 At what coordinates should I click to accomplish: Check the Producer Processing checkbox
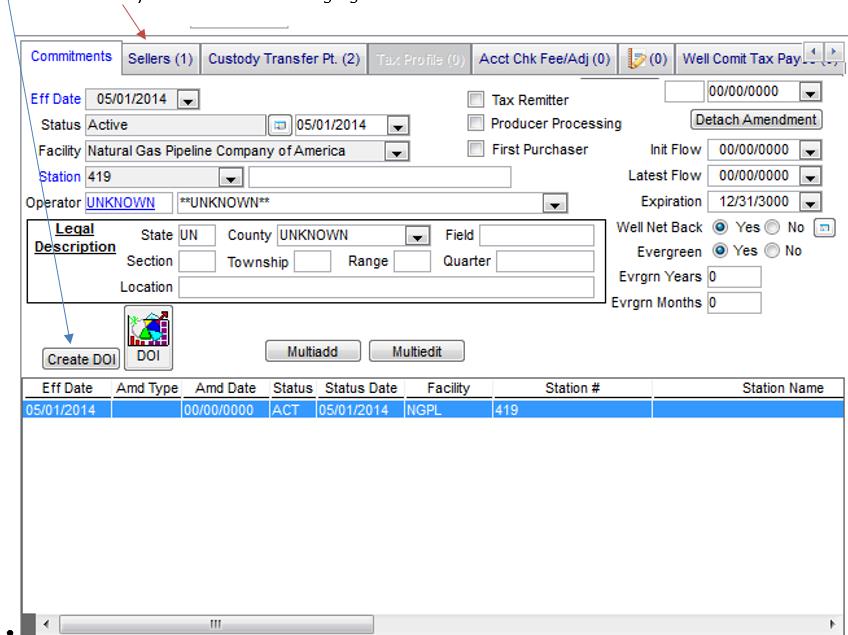point(477,124)
